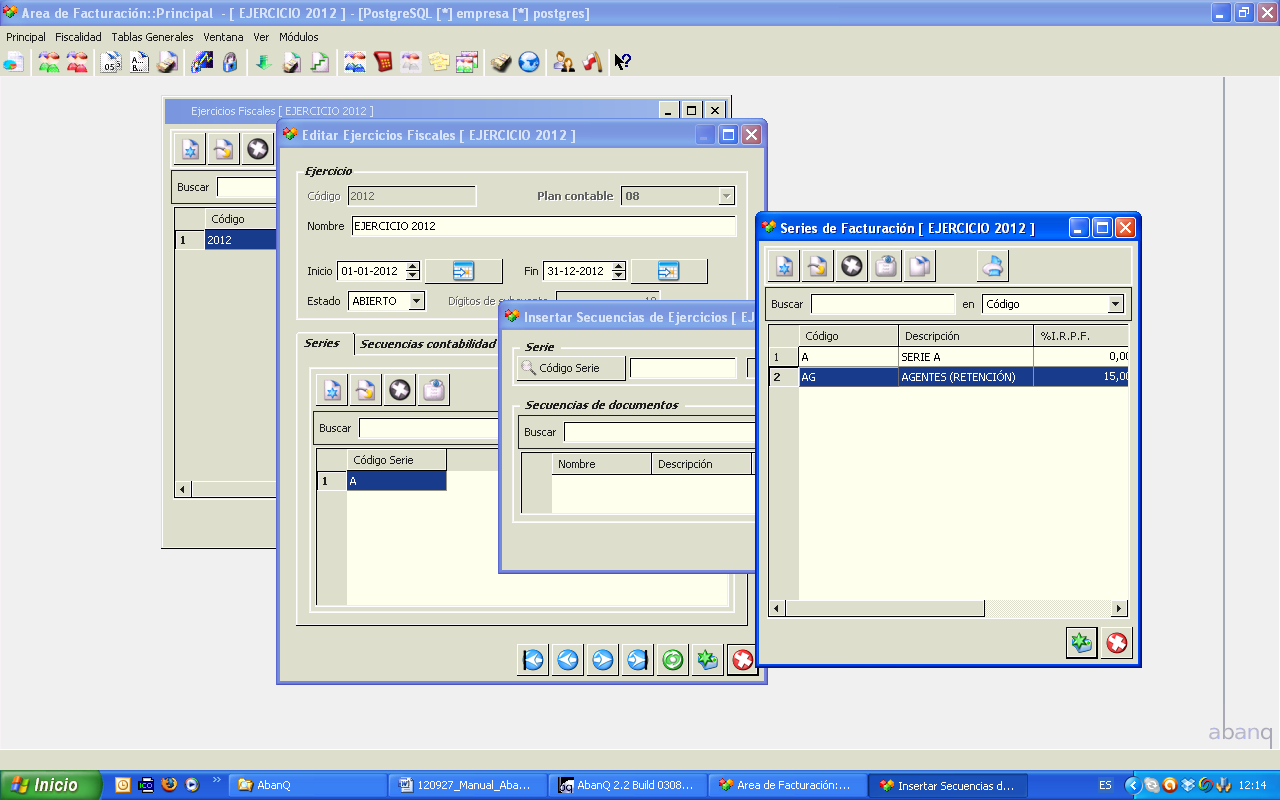Click green circular accept-and-continue icon in Editar Ejercicios
The width and height of the screenshot is (1280, 800).
tap(673, 660)
